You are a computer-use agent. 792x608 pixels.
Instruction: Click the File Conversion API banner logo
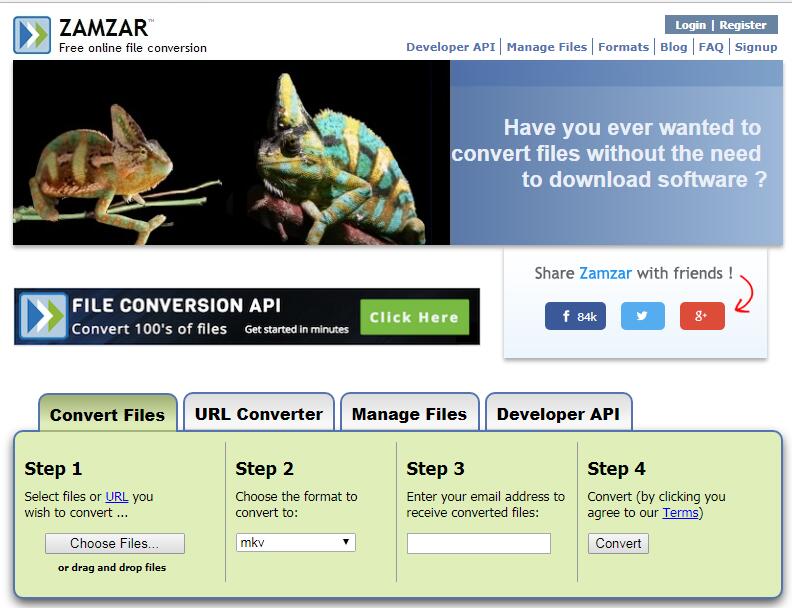tap(43, 316)
